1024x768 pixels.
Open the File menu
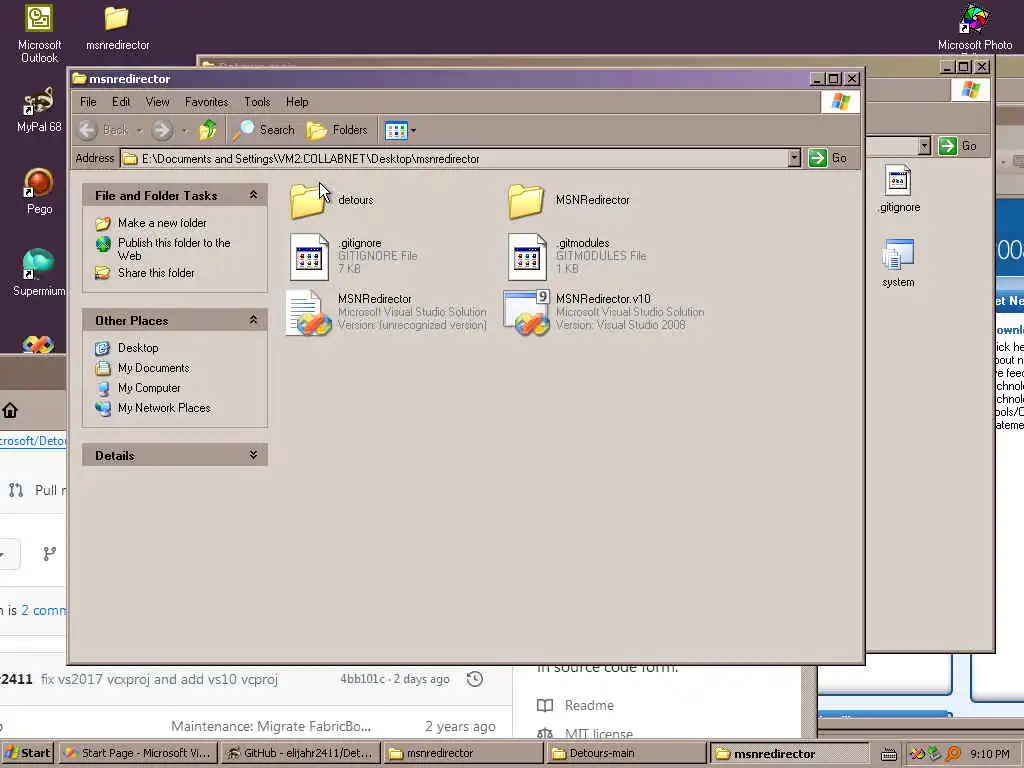(x=88, y=102)
